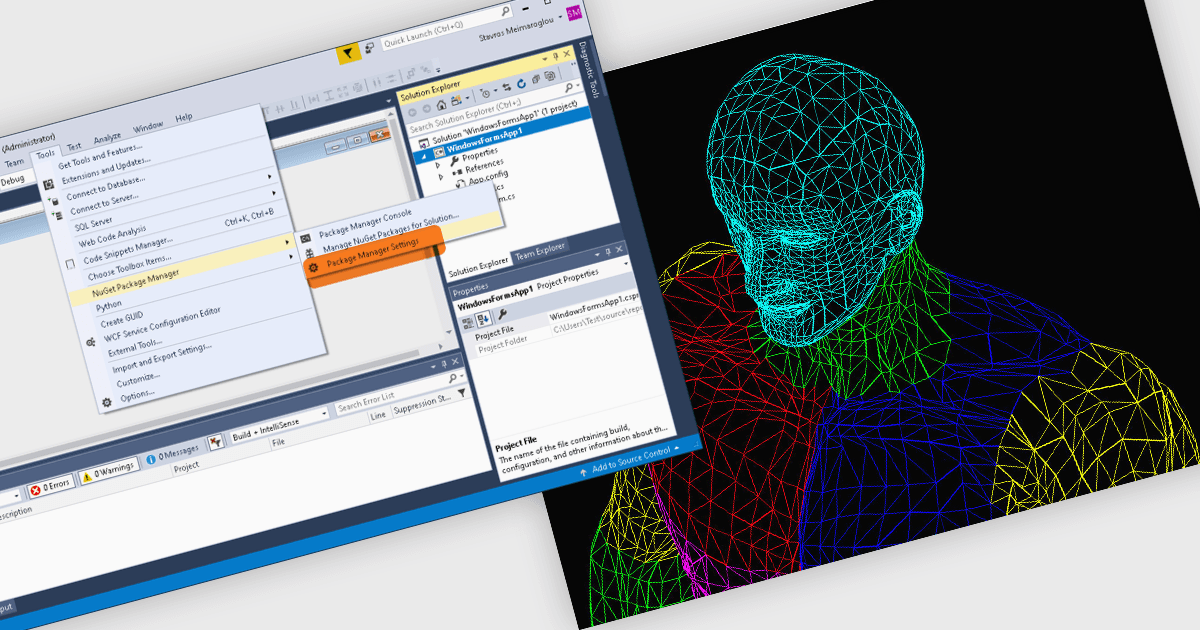Click the Solution Explorer refresh icon
Viewport: 1200px width, 630px height.
pos(521,82)
